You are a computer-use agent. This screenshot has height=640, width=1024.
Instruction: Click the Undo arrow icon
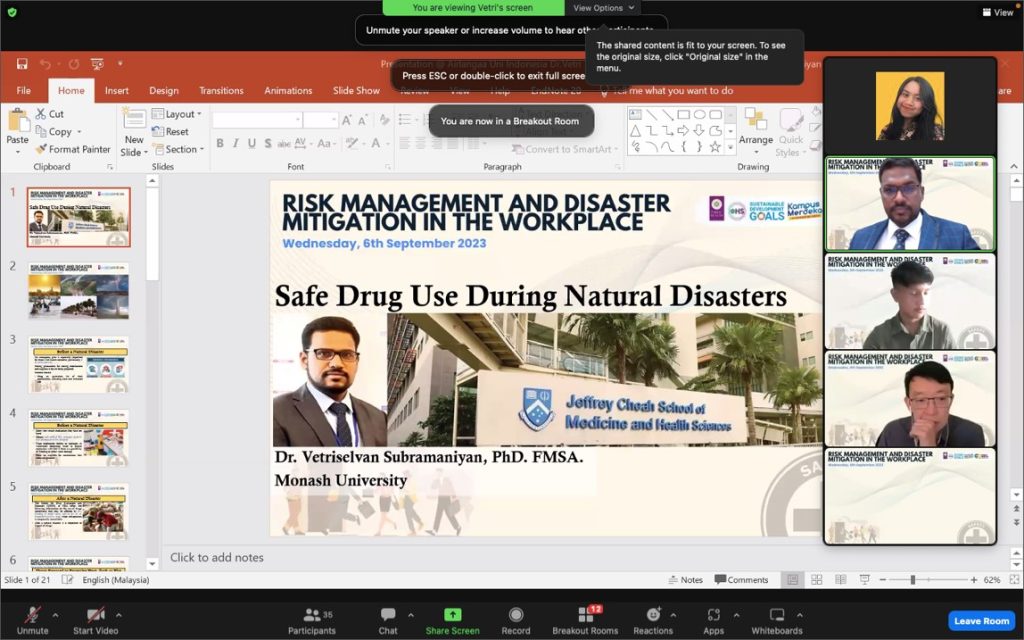[45, 63]
